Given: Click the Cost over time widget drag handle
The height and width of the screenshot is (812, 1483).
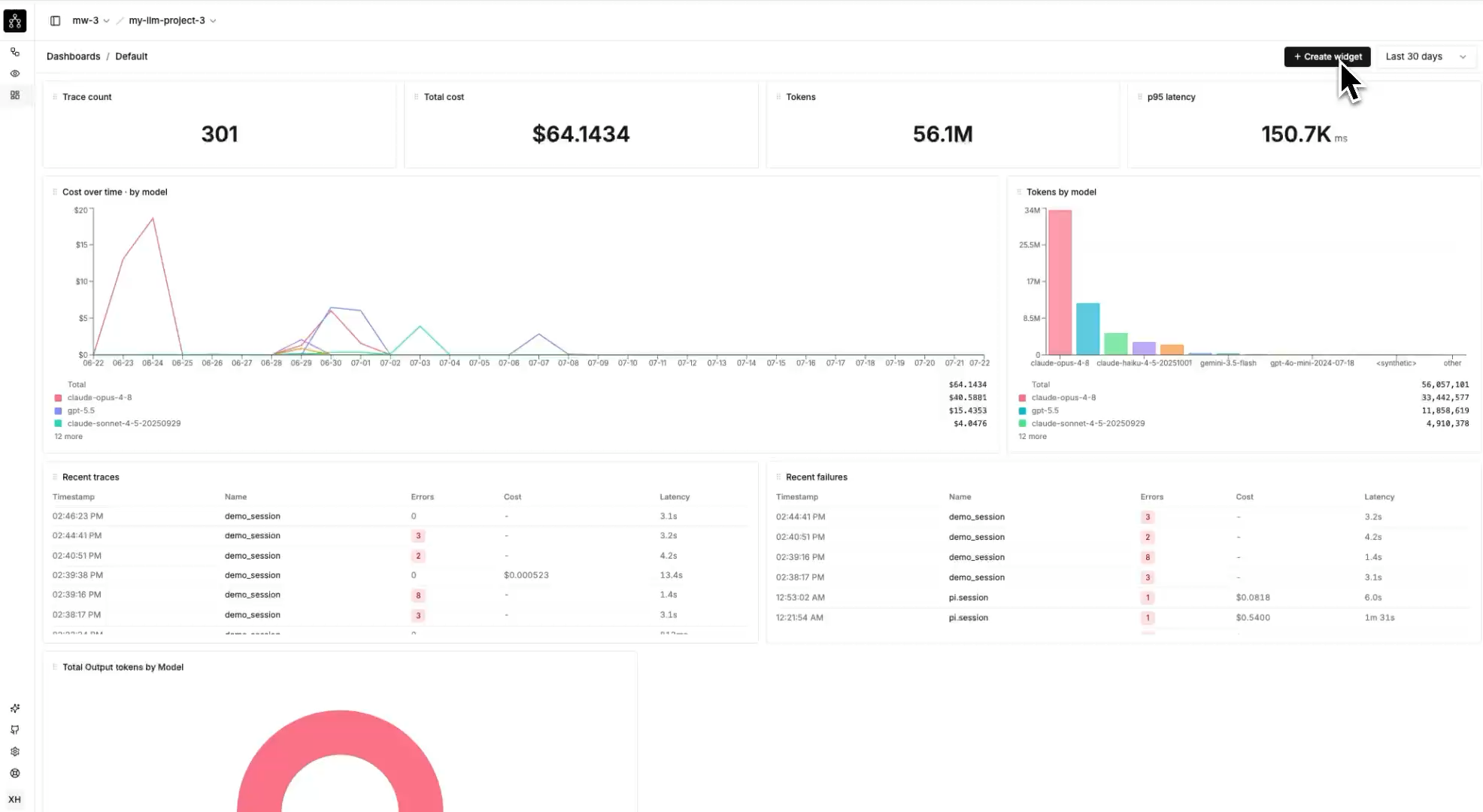Looking at the screenshot, I should click(x=55, y=192).
